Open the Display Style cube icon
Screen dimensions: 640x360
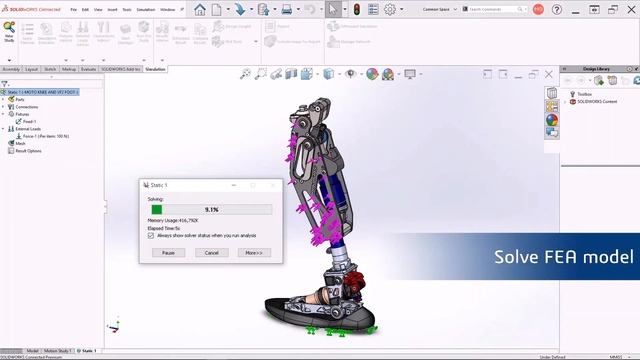point(329,74)
